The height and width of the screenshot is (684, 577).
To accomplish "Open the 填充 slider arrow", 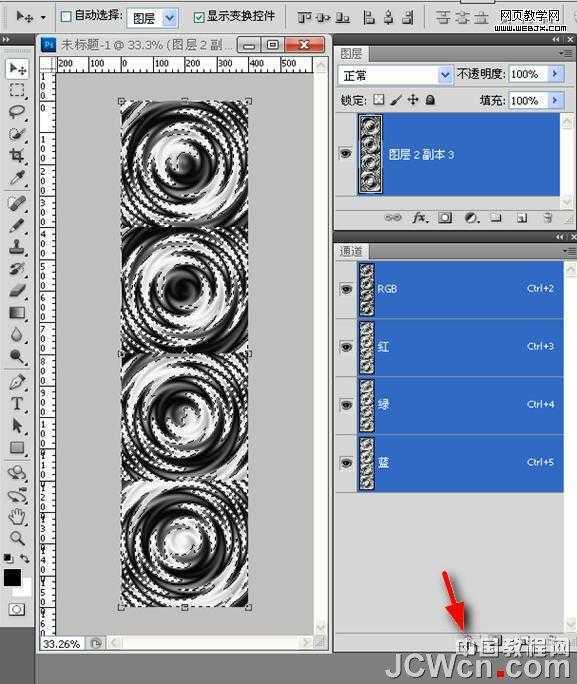I will (x=556, y=100).
